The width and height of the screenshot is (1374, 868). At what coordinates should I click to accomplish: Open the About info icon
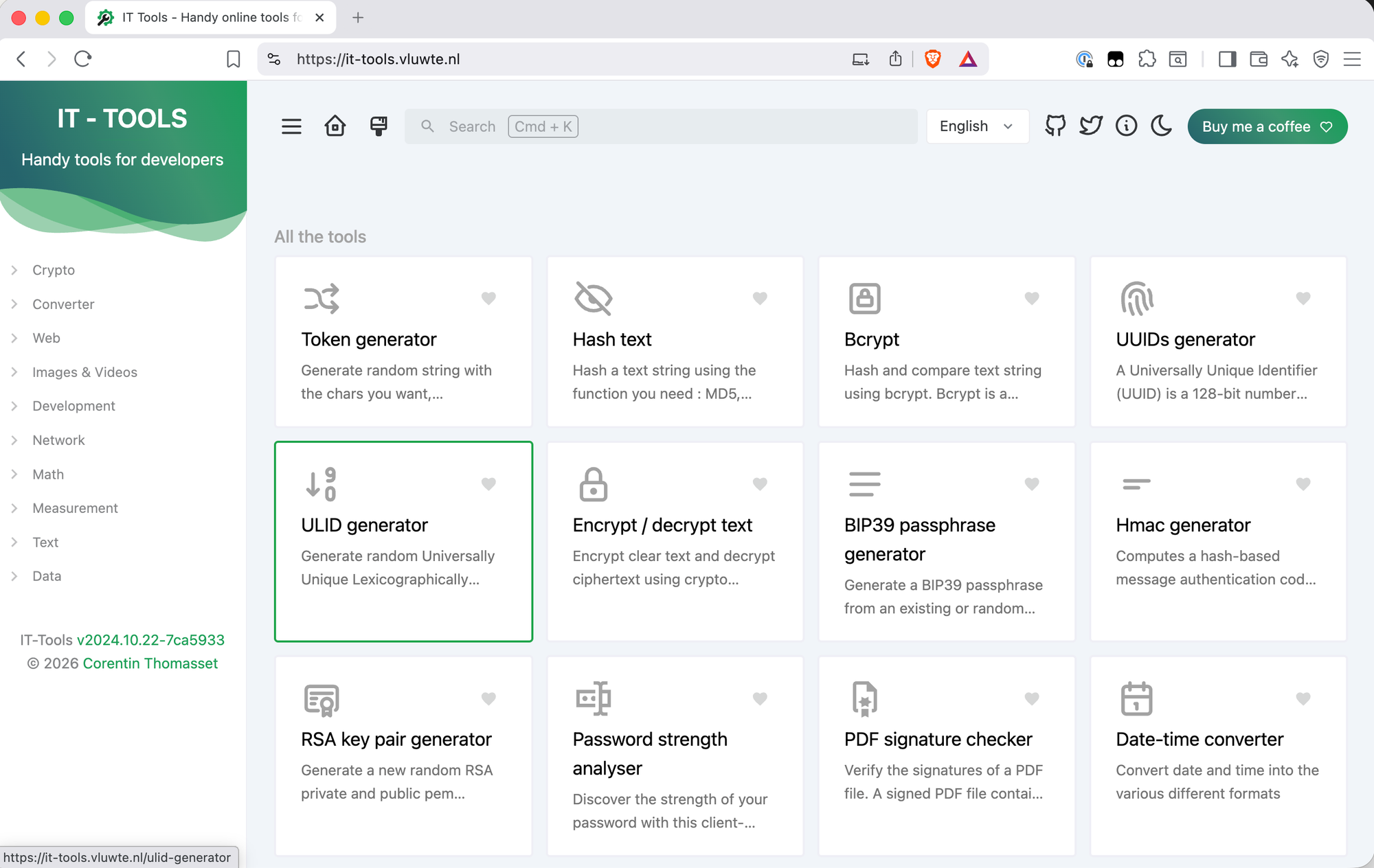pyautogui.click(x=1126, y=126)
